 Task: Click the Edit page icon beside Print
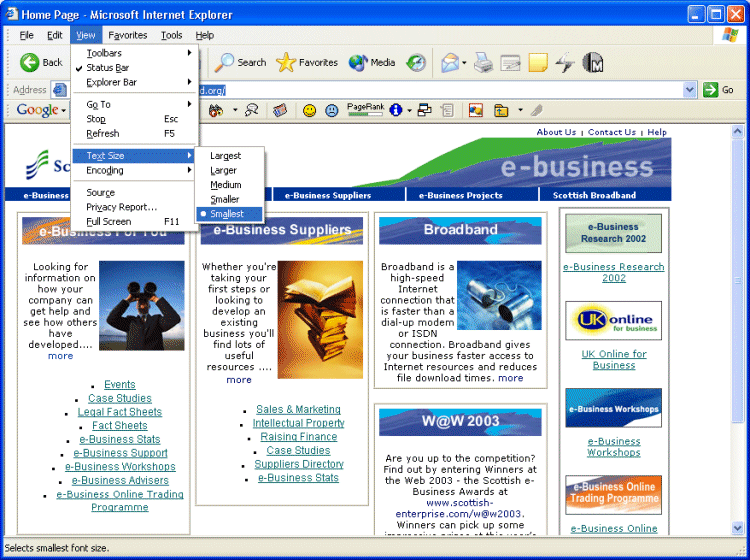[x=510, y=63]
